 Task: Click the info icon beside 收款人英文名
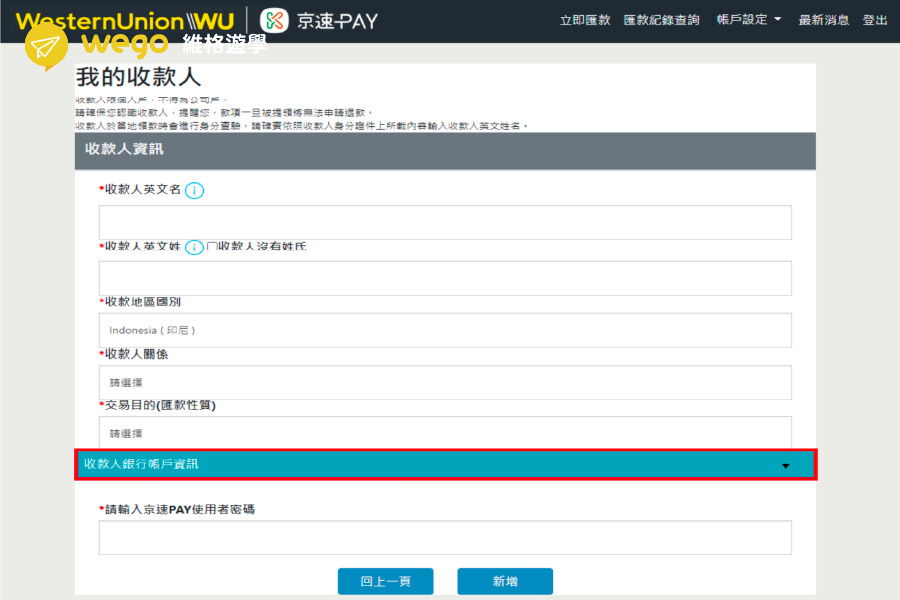click(x=195, y=190)
